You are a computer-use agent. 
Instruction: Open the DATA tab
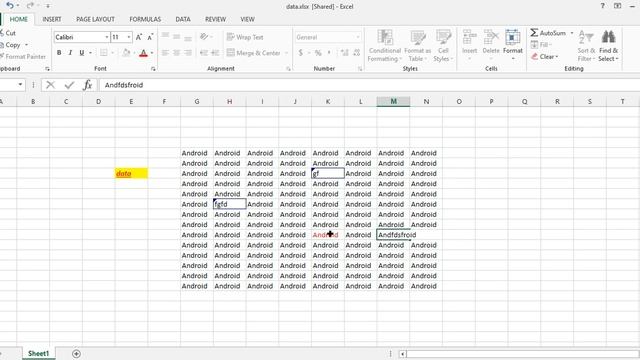click(183, 19)
